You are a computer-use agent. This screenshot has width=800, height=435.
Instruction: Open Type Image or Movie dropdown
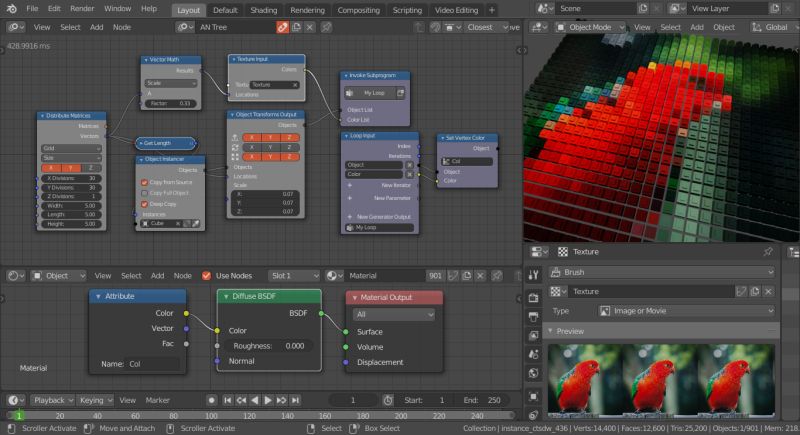(686, 311)
